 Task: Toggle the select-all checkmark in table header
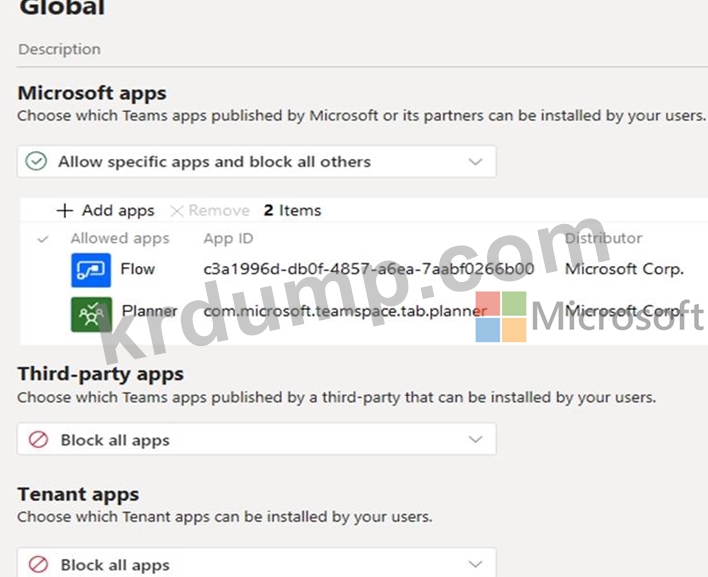42,239
